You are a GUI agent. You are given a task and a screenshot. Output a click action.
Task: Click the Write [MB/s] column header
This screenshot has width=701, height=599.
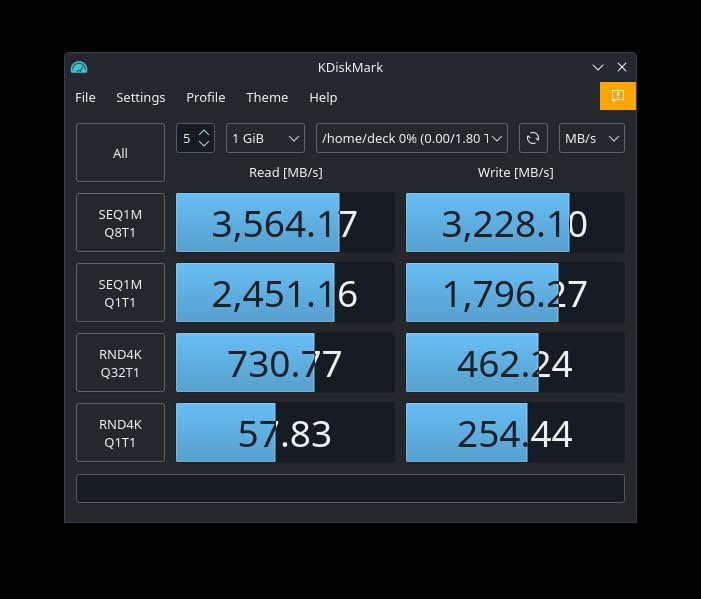(x=515, y=173)
